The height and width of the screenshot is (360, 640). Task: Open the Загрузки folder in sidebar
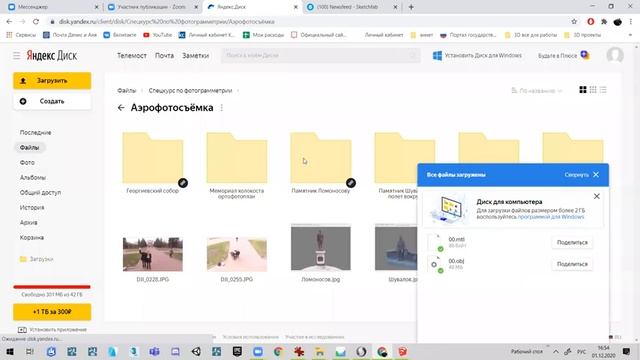(x=37, y=259)
